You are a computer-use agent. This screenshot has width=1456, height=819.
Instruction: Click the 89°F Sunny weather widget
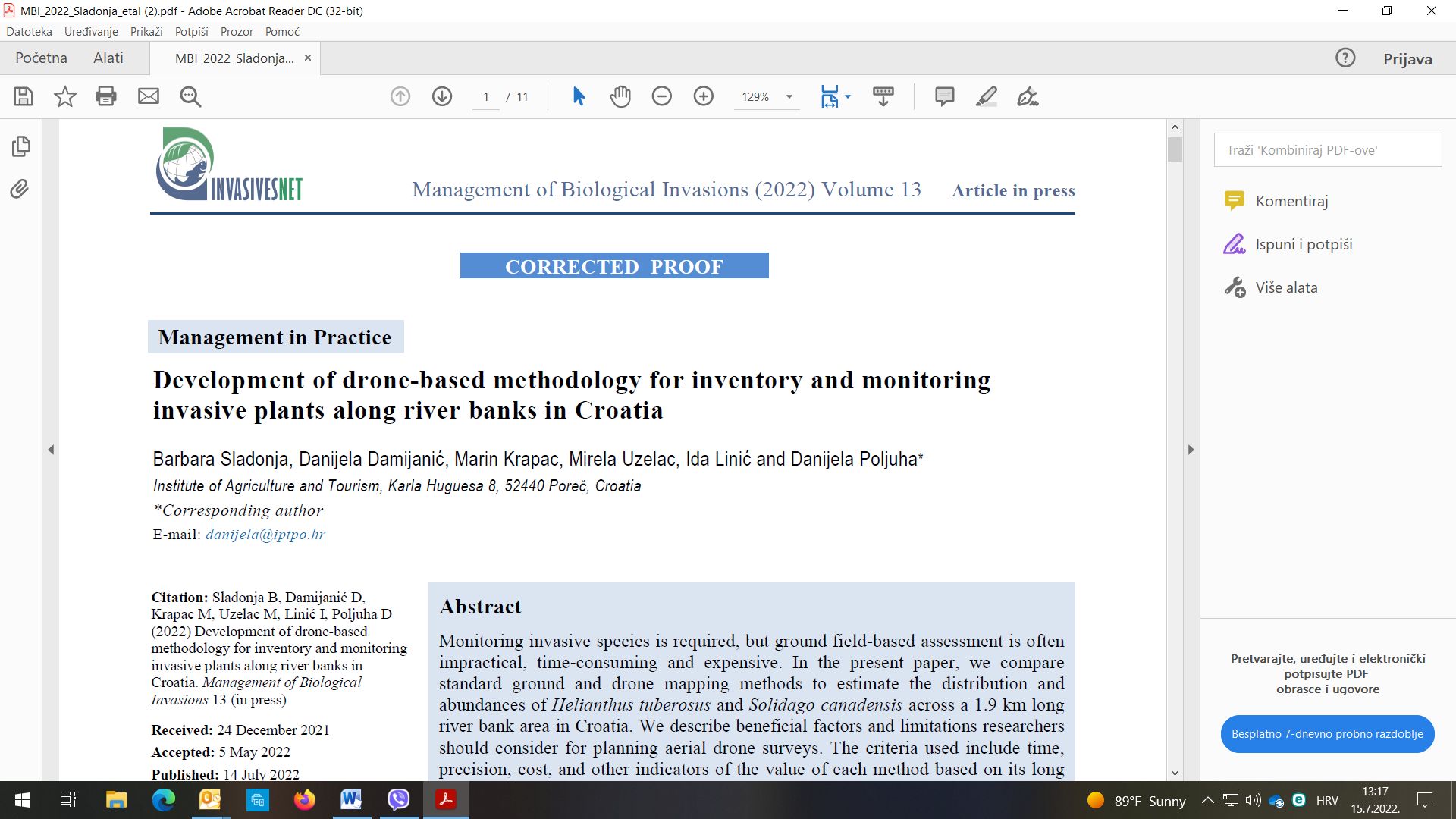click(x=1136, y=801)
